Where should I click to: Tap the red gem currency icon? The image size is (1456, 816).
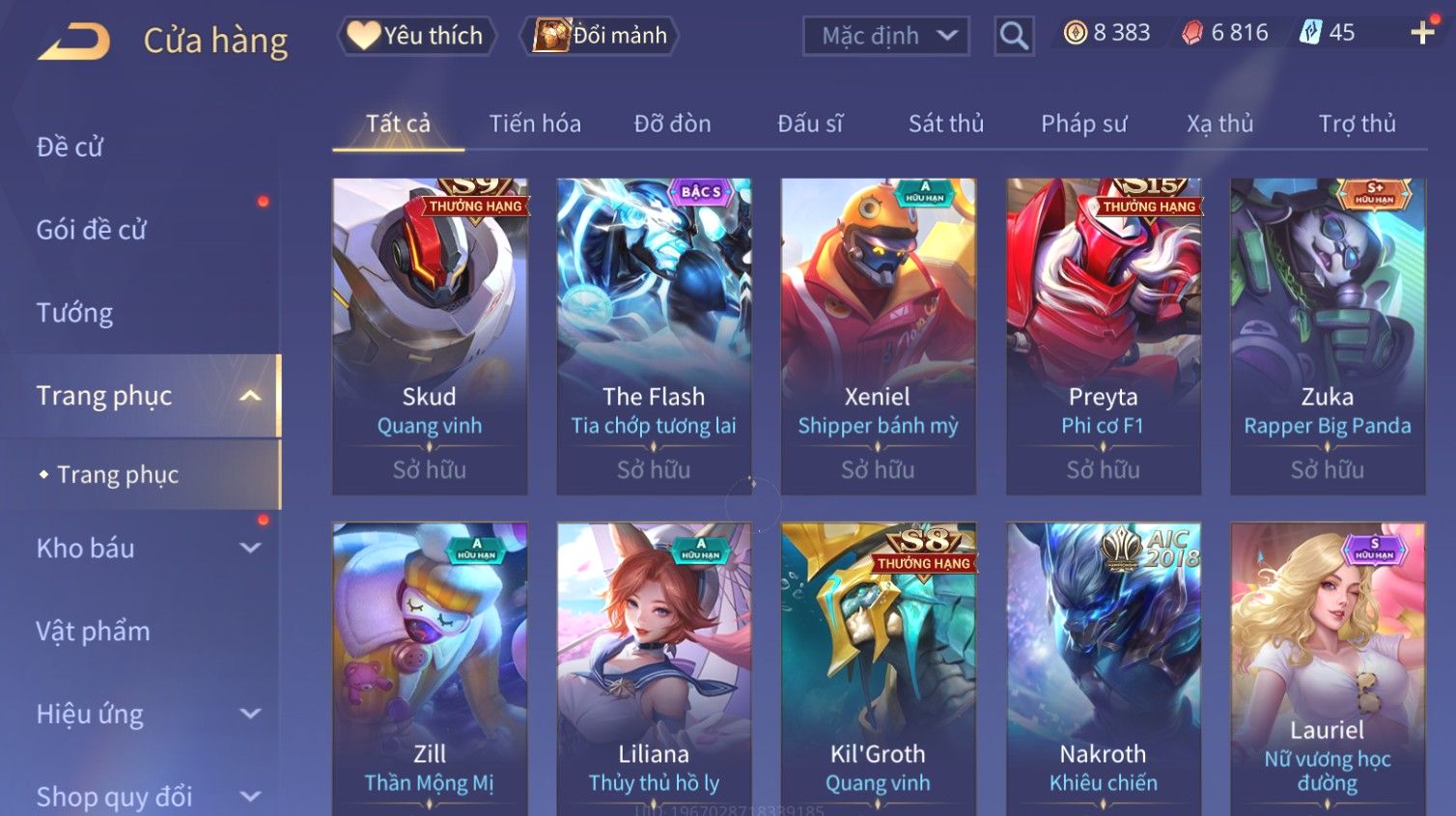pos(1192,34)
